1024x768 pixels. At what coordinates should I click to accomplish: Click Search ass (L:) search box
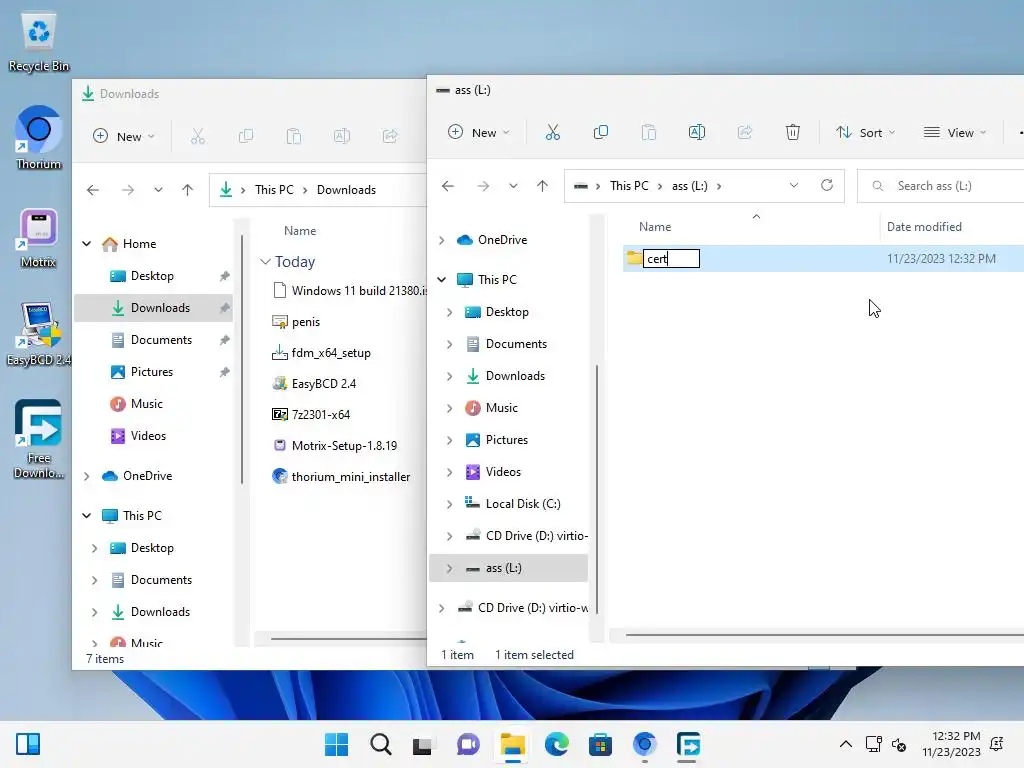[940, 185]
